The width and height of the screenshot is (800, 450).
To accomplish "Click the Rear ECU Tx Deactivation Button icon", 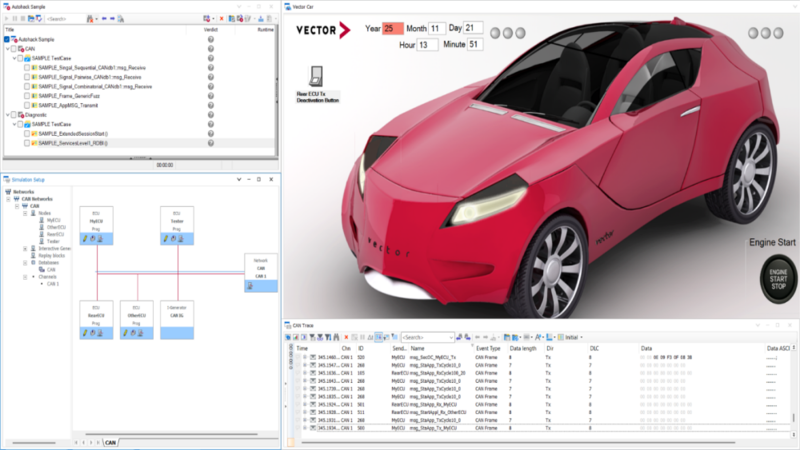I will [x=318, y=75].
